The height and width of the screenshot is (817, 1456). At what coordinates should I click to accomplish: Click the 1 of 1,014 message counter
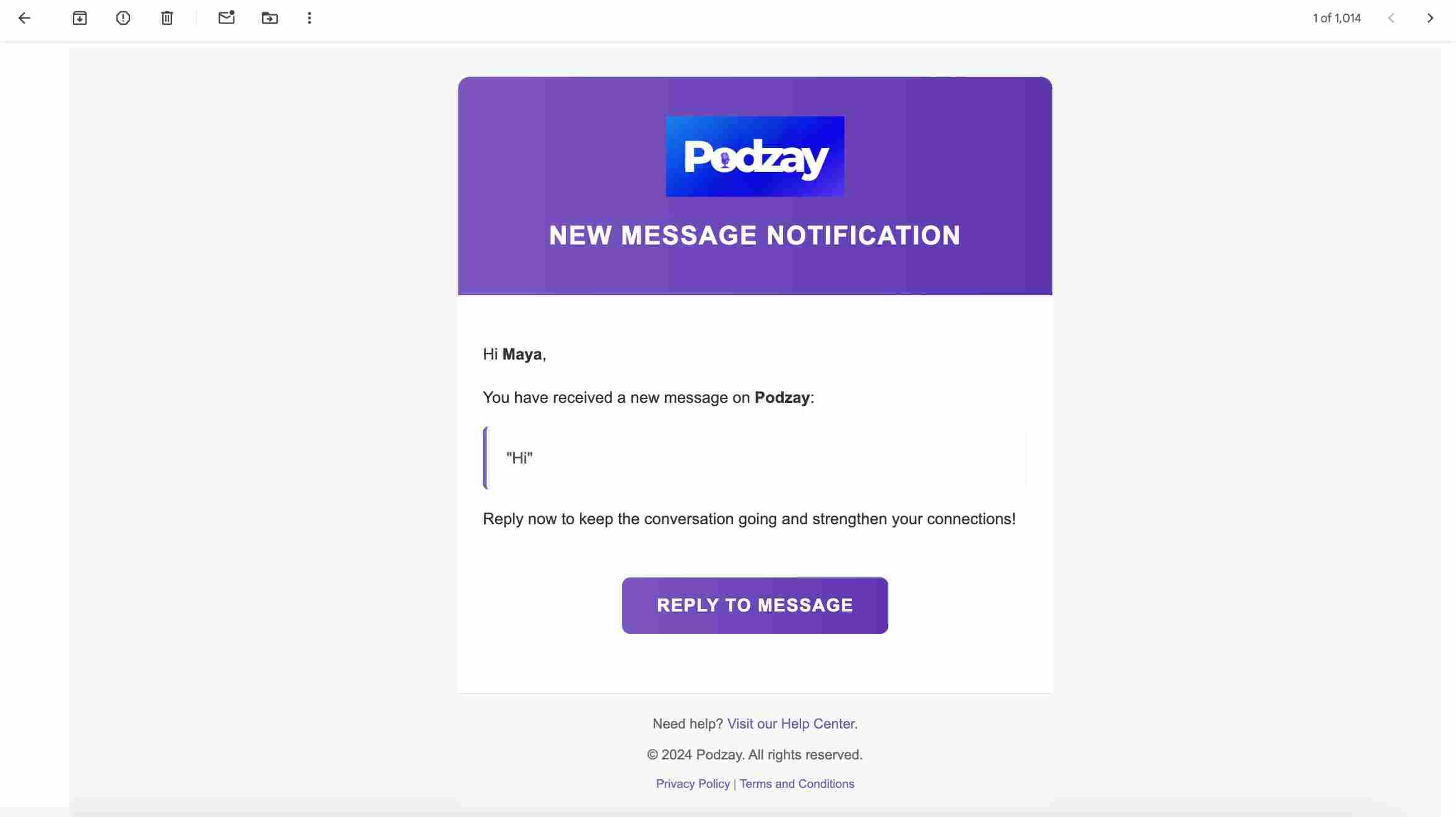tap(1337, 19)
